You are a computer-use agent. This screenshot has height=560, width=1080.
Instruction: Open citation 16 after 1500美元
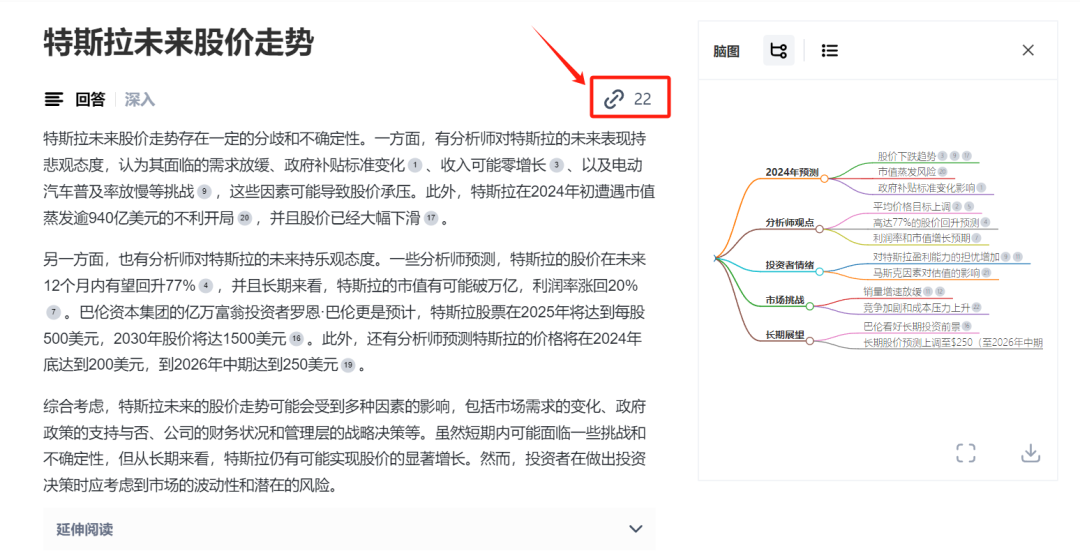click(x=296, y=338)
